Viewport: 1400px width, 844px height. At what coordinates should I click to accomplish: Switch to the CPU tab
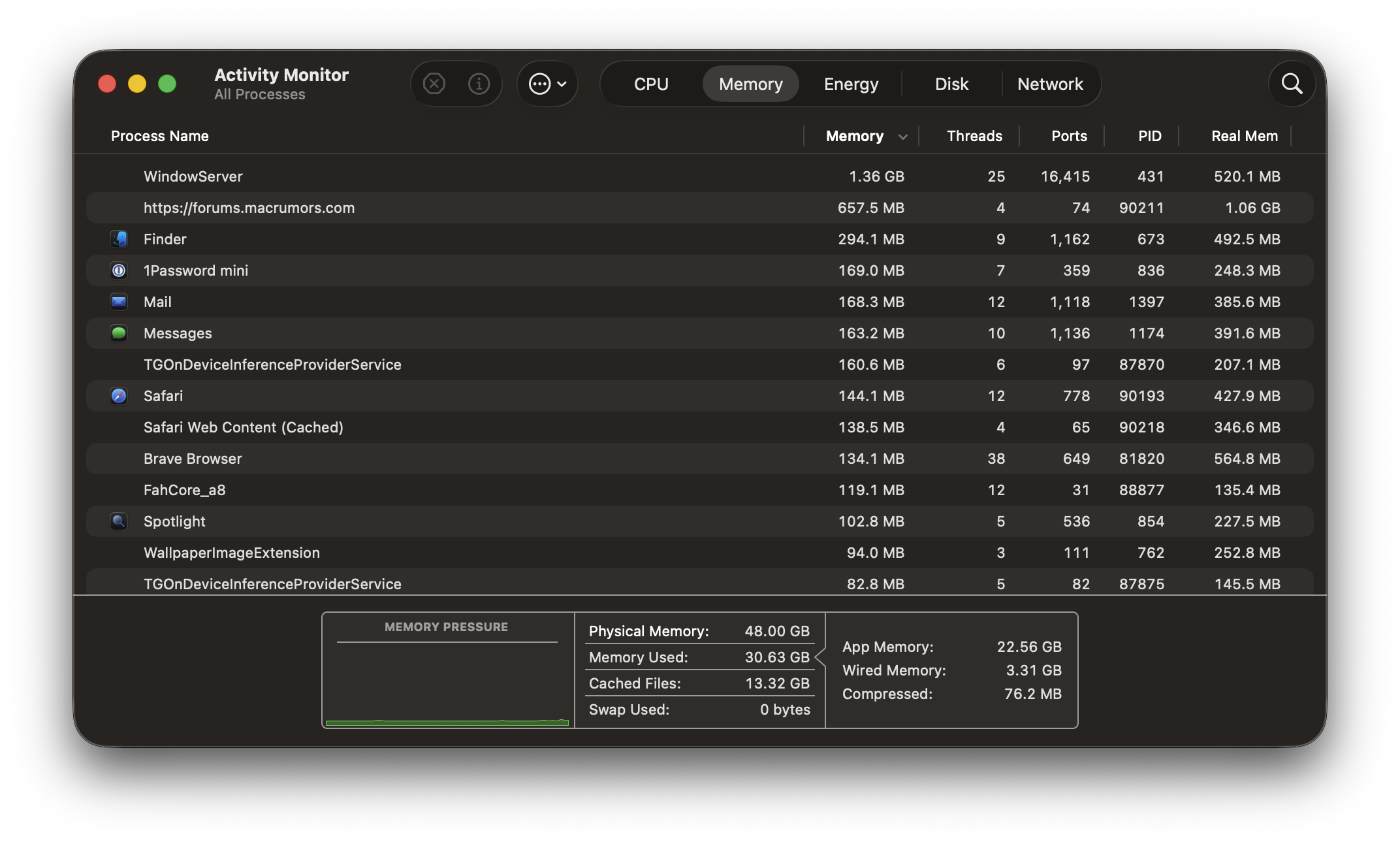[x=651, y=84]
